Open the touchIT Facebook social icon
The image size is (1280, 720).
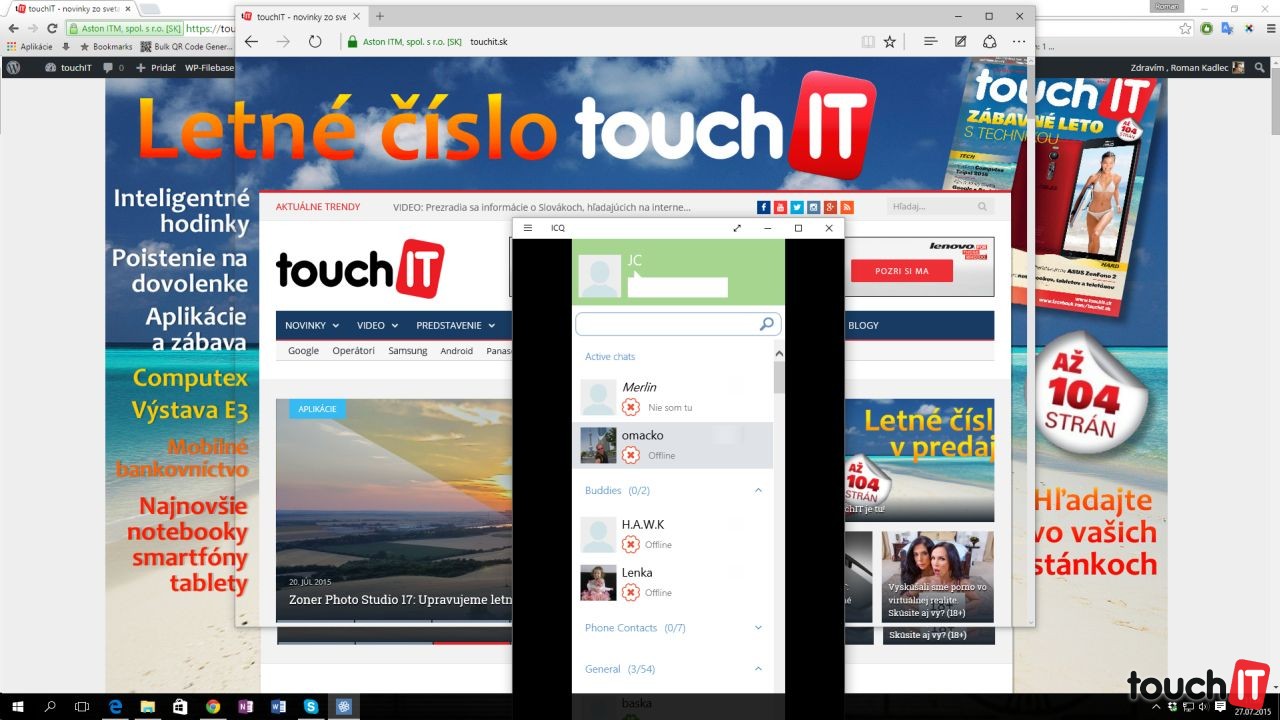pos(764,207)
